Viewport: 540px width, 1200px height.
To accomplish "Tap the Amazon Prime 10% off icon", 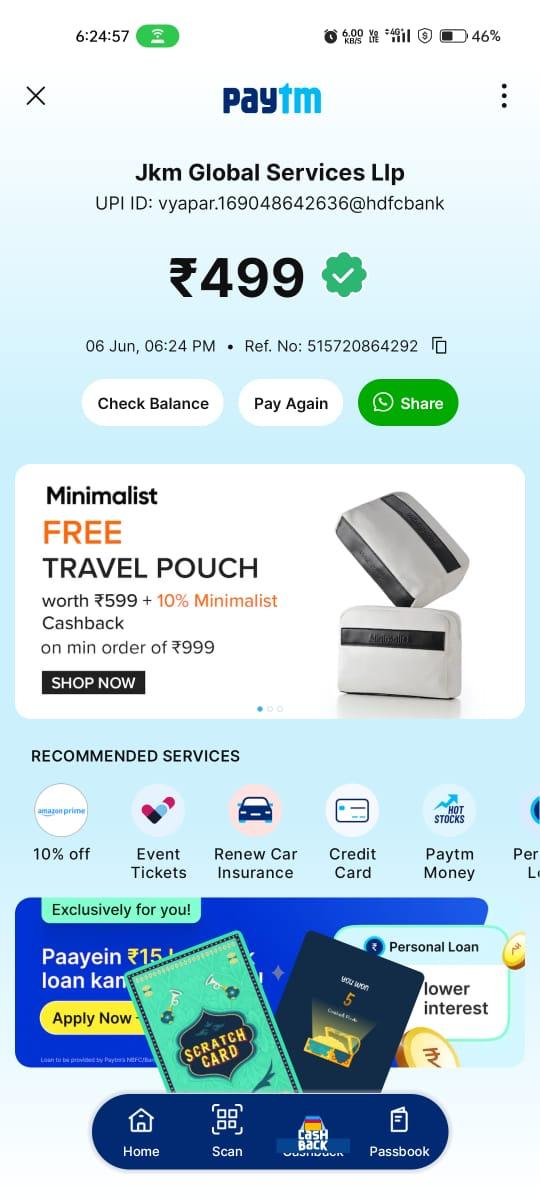I will [61, 810].
